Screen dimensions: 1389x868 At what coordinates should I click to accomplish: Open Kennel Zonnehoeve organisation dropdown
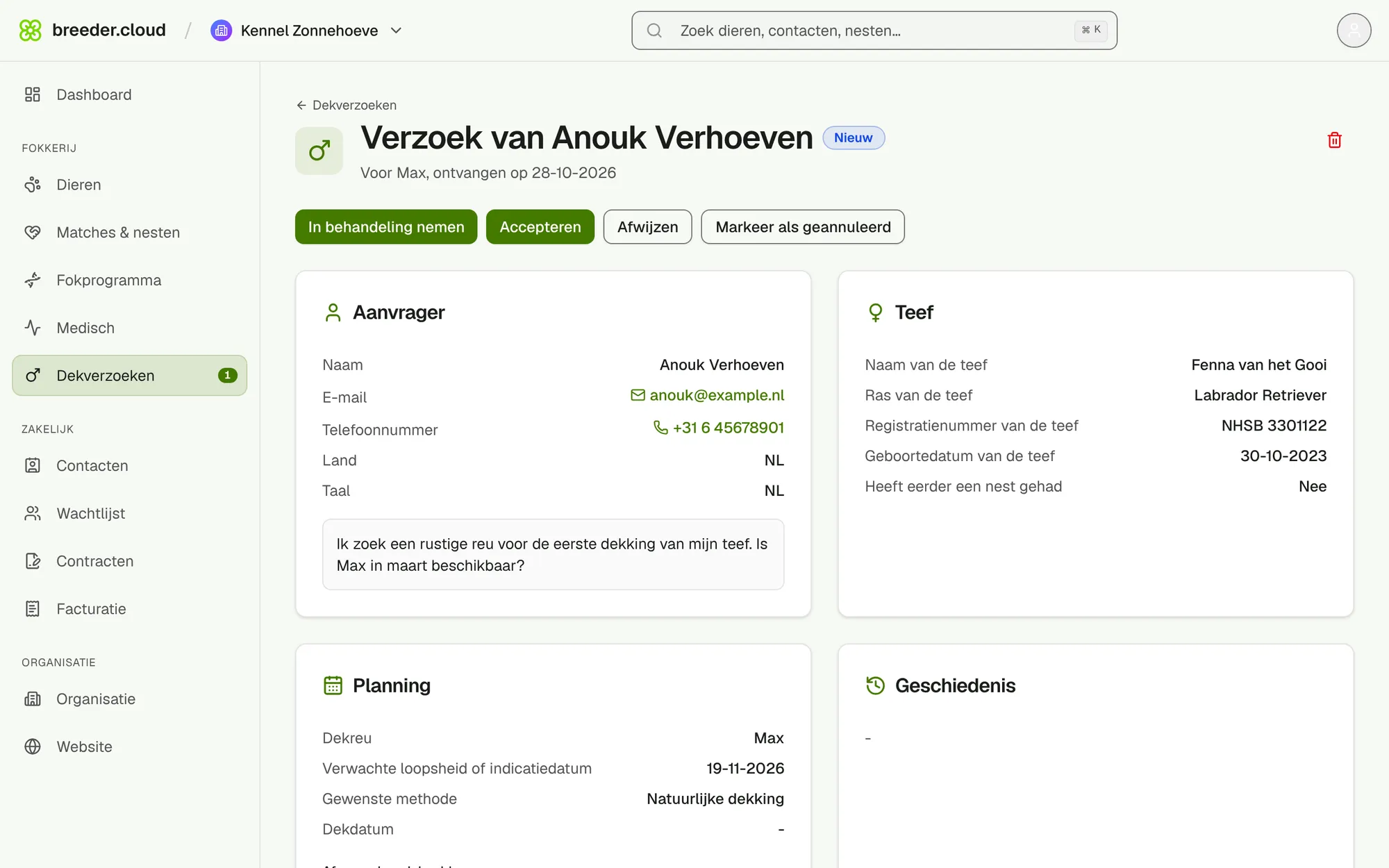click(x=307, y=31)
